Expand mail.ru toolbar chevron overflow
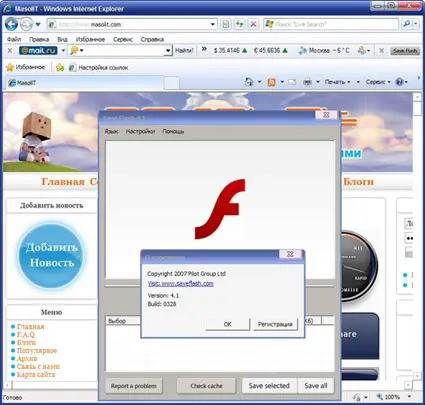This screenshot has width=425, height=405. coord(204,49)
